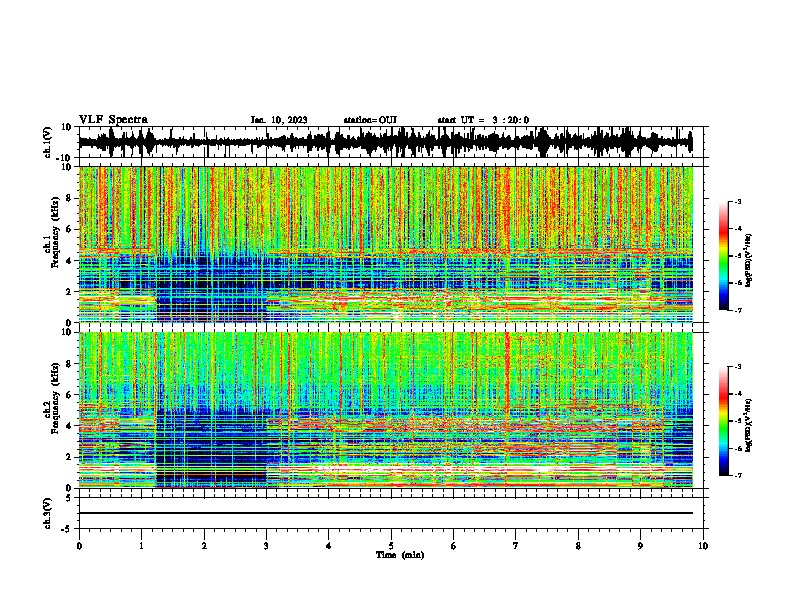Click the "5" tick on ch.3(V) axis
This screenshot has height=612, width=792.
coord(70,498)
